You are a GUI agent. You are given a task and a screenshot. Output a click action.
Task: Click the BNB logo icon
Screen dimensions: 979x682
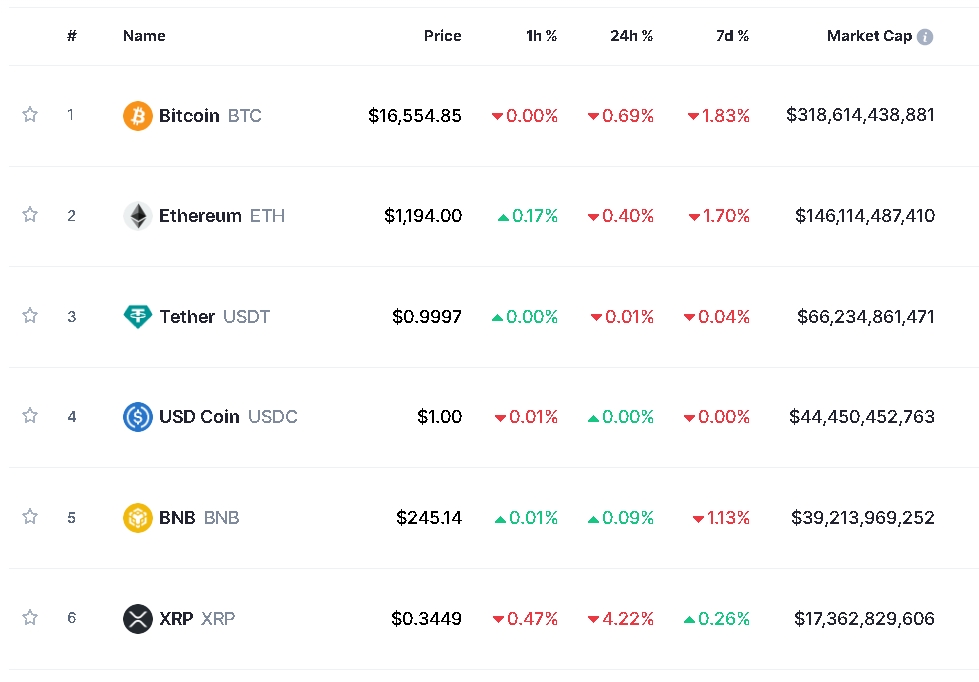tap(137, 518)
